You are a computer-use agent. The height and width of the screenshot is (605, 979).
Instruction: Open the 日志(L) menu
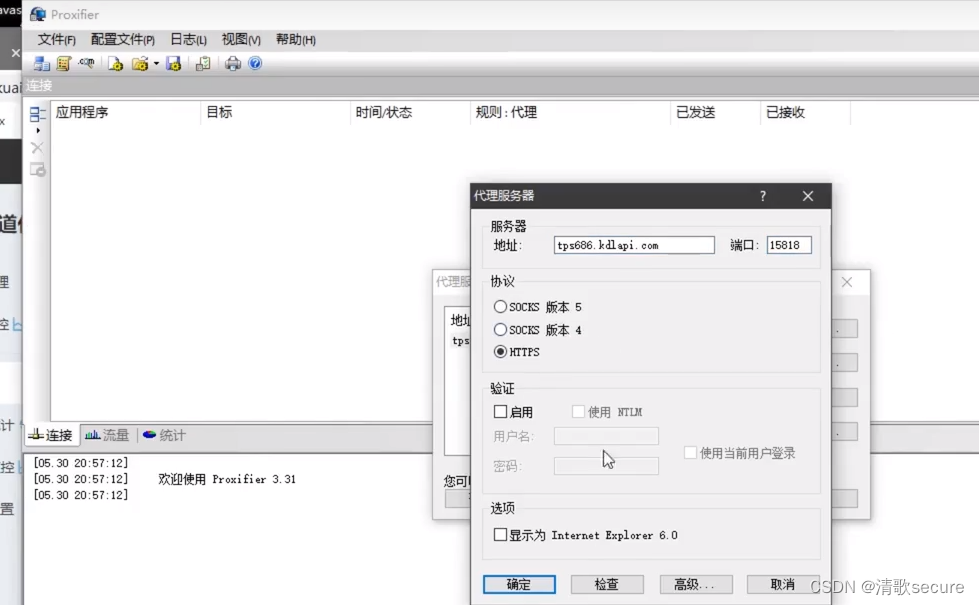(x=189, y=39)
